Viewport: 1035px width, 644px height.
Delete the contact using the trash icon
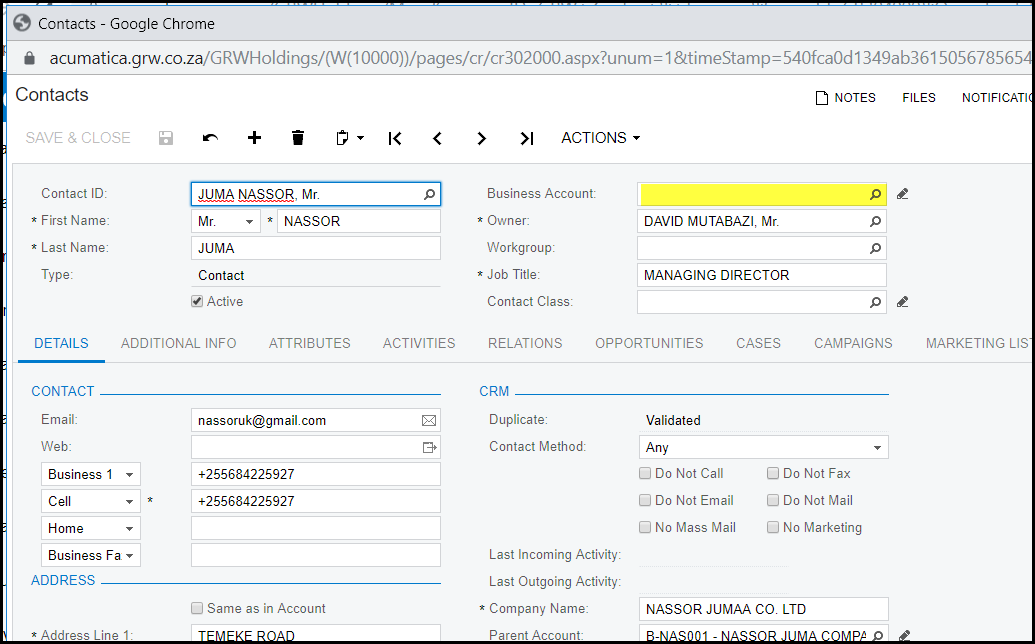(x=298, y=138)
